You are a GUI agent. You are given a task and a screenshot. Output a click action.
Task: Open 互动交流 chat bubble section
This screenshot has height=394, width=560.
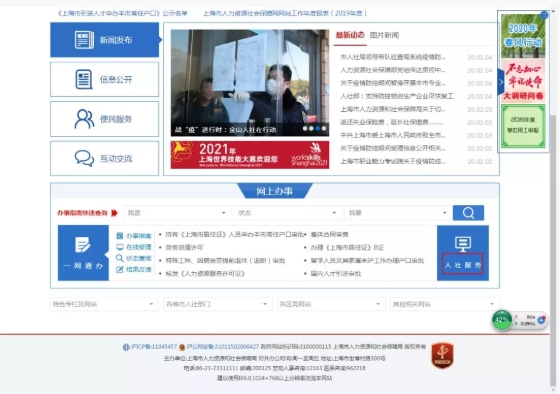[x=105, y=158]
